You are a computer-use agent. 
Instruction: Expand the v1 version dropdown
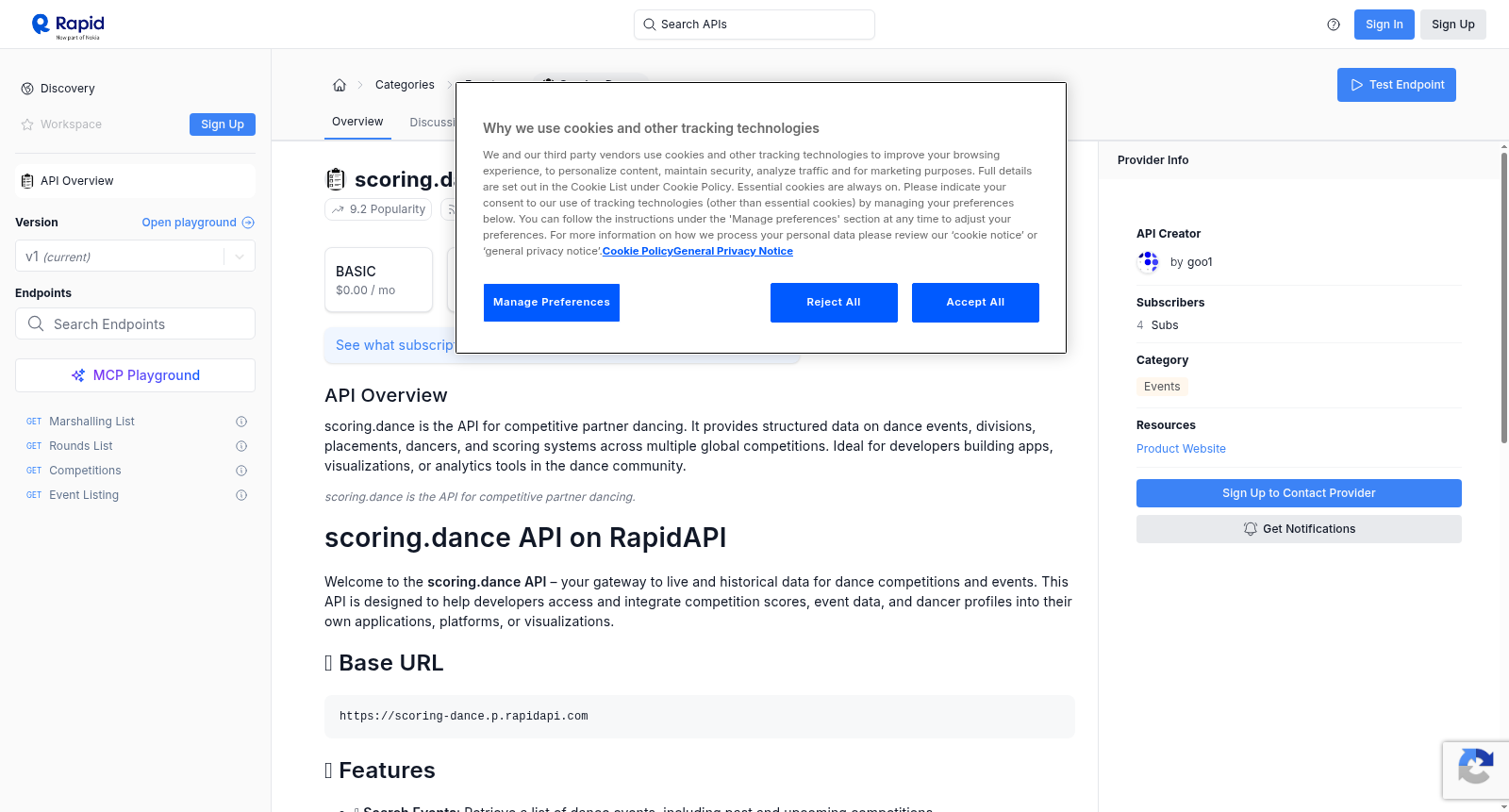(x=240, y=257)
